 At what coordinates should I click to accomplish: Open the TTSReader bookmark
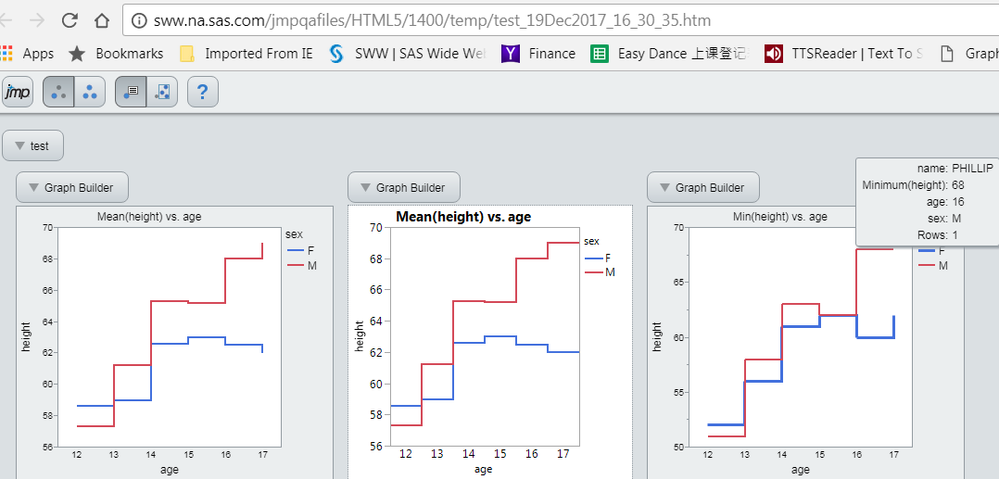pos(844,54)
